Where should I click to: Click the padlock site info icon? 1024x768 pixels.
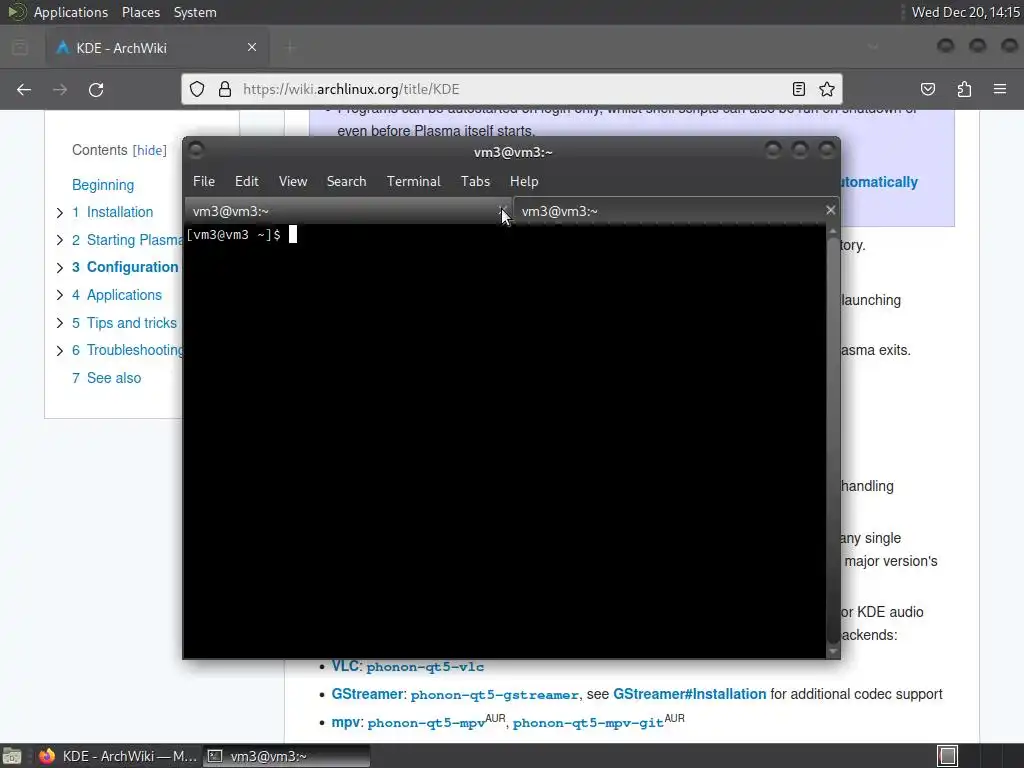pyautogui.click(x=225, y=89)
